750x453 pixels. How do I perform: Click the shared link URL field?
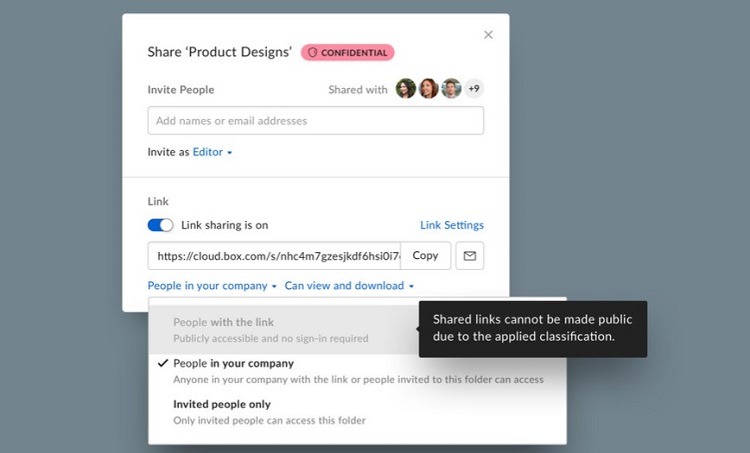click(274, 256)
